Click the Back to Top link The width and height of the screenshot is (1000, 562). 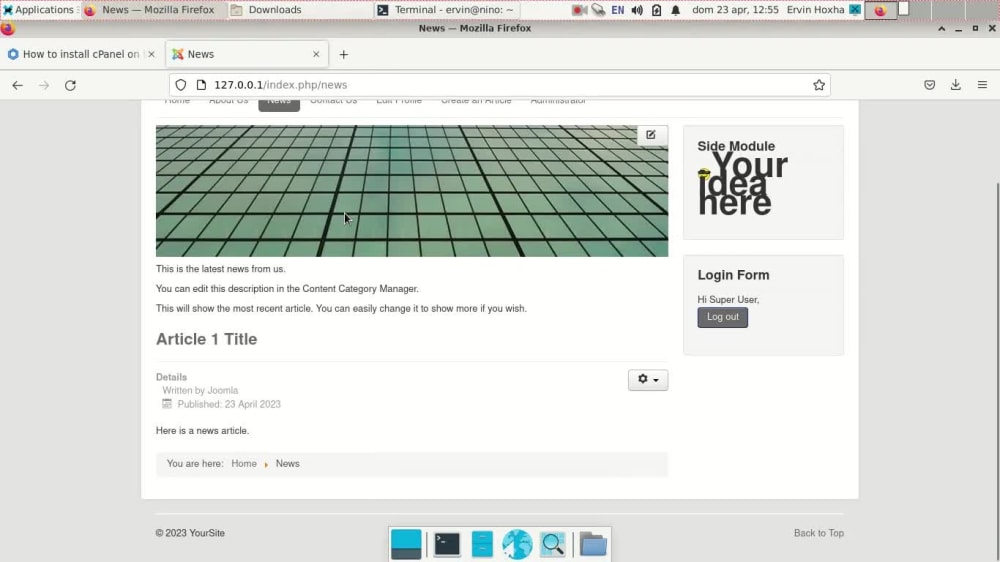click(x=818, y=533)
